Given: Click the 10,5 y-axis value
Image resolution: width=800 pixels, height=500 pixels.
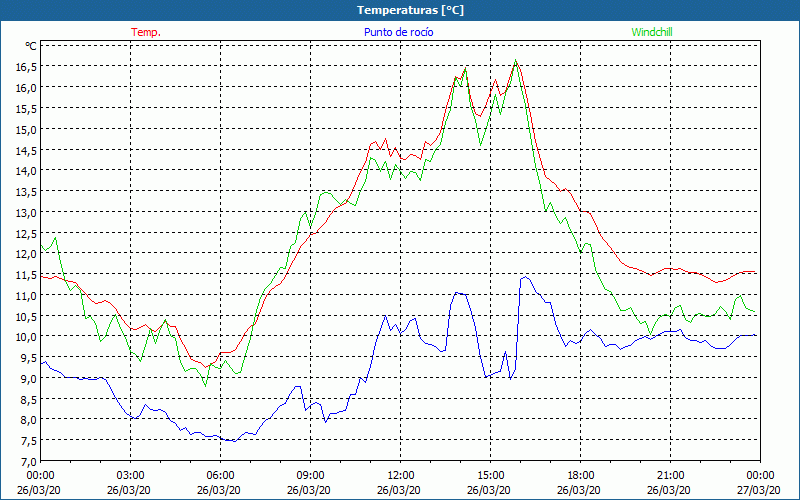Looking at the screenshot, I should [26, 317].
